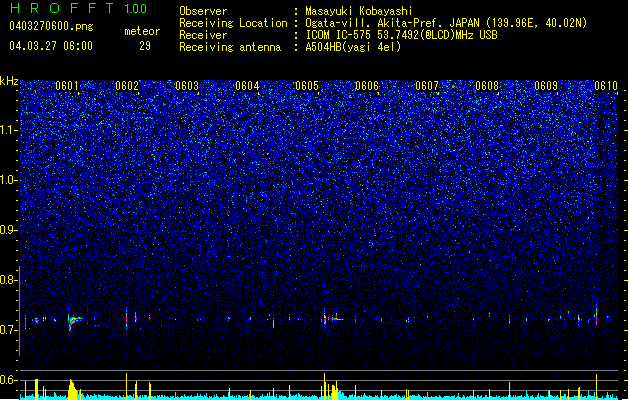Click the A504HB(yagi 4el) antenna text

tap(353, 47)
